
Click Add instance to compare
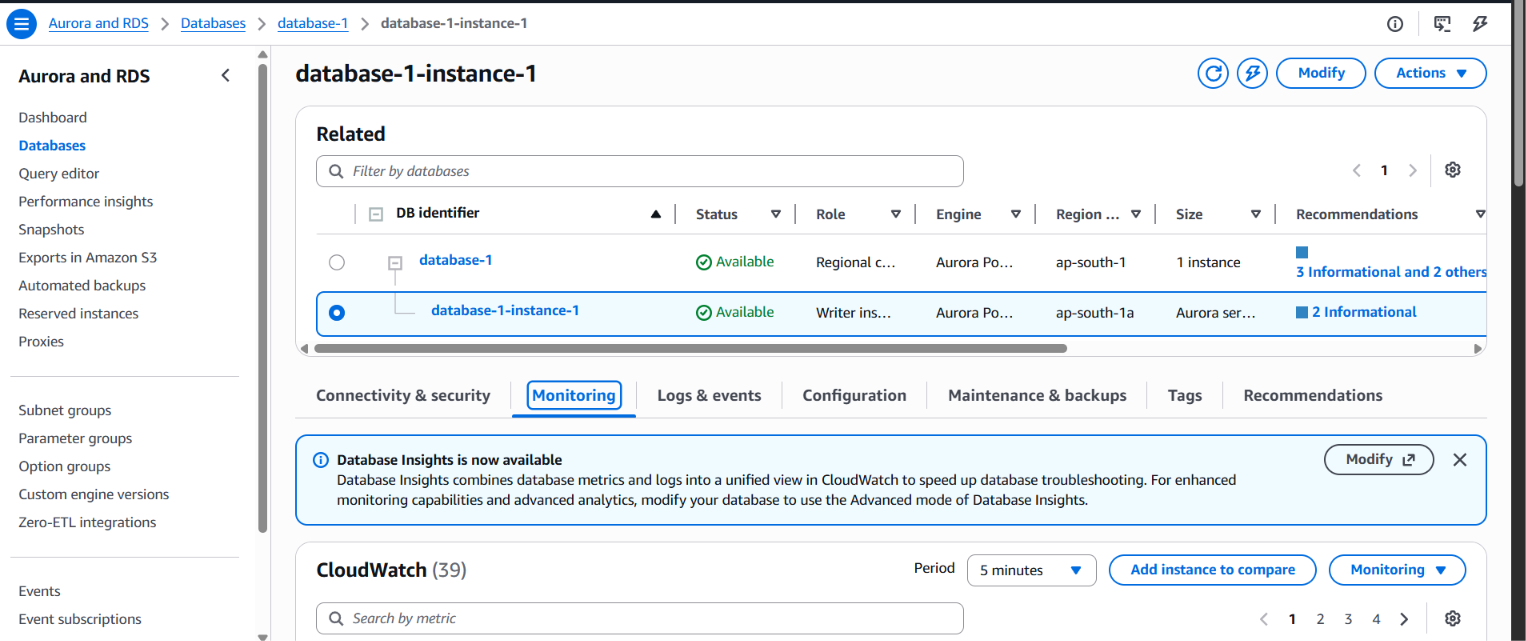pyautogui.click(x=1212, y=570)
